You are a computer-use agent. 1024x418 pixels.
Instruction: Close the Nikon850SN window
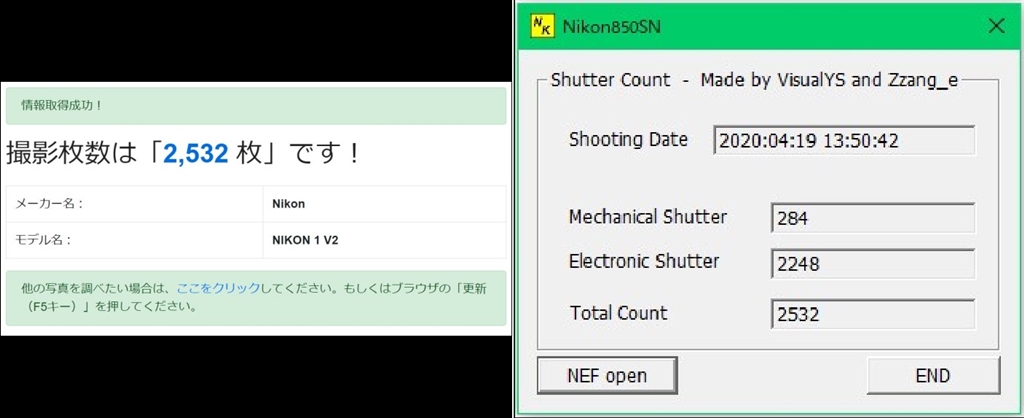[x=997, y=26]
